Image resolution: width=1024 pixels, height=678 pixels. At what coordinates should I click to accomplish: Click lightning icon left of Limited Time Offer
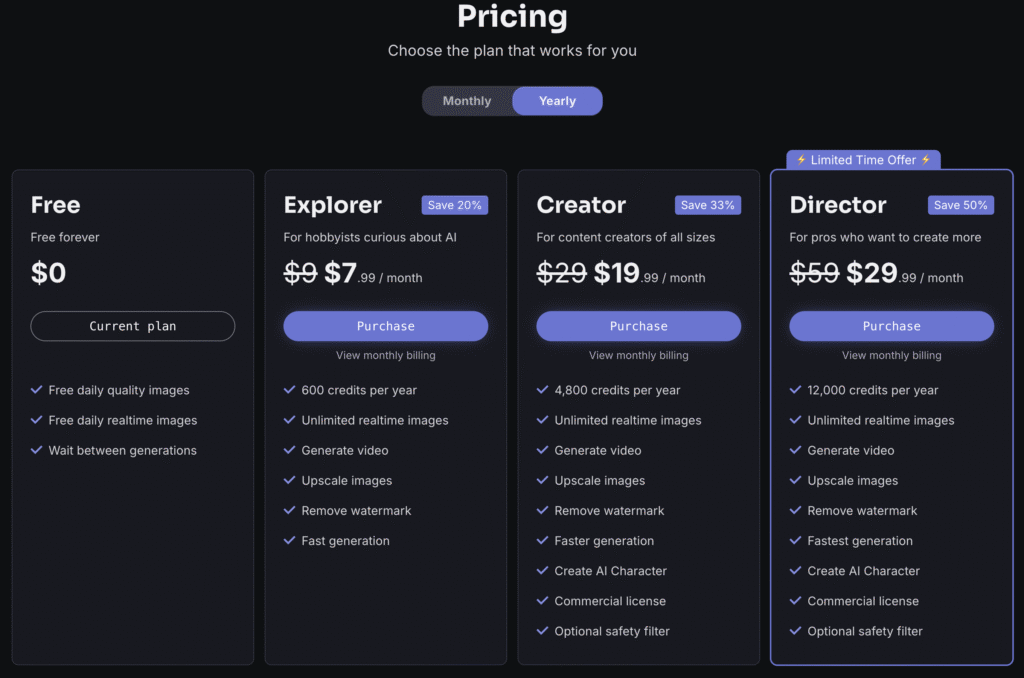[x=801, y=160]
